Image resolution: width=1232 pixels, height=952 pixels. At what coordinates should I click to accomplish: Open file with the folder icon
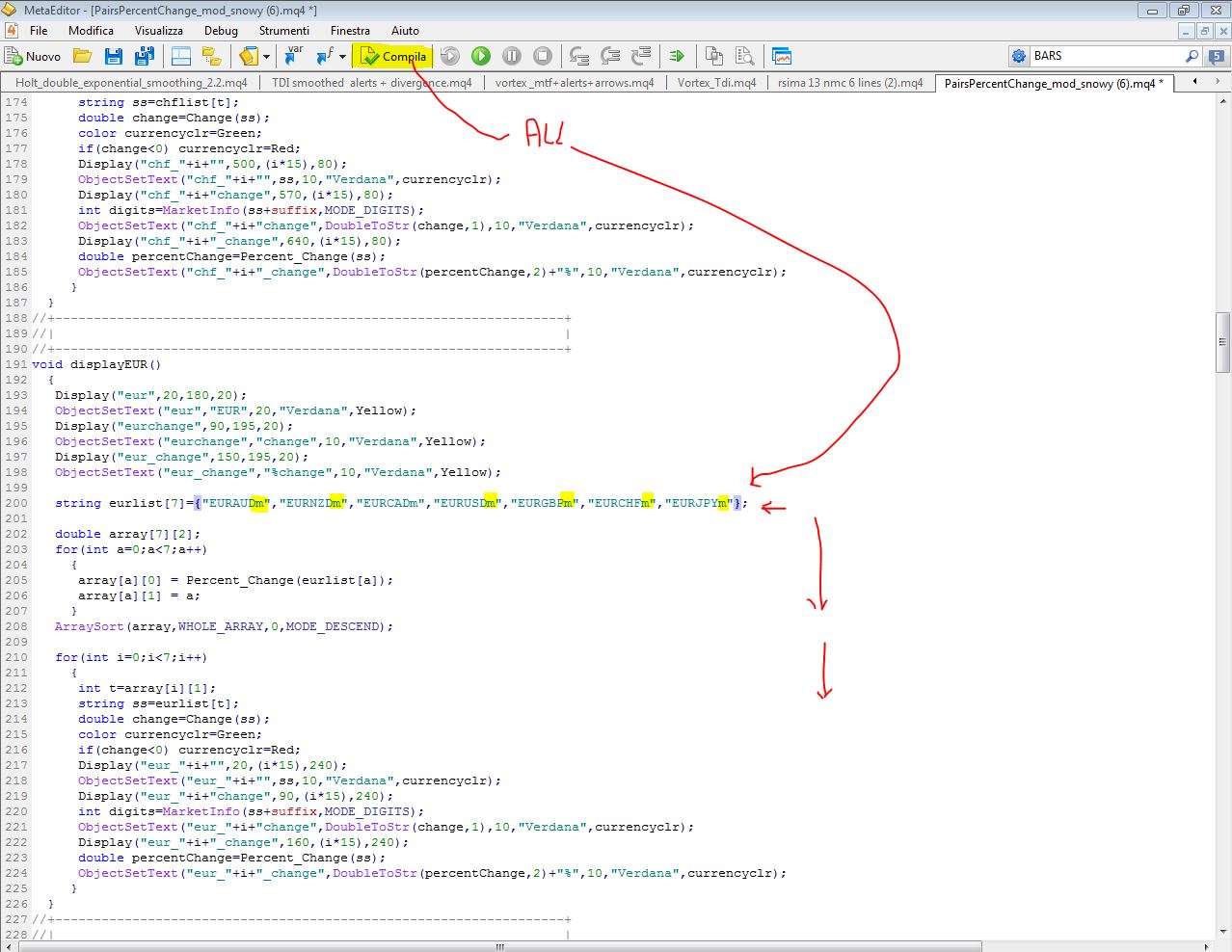[83, 56]
